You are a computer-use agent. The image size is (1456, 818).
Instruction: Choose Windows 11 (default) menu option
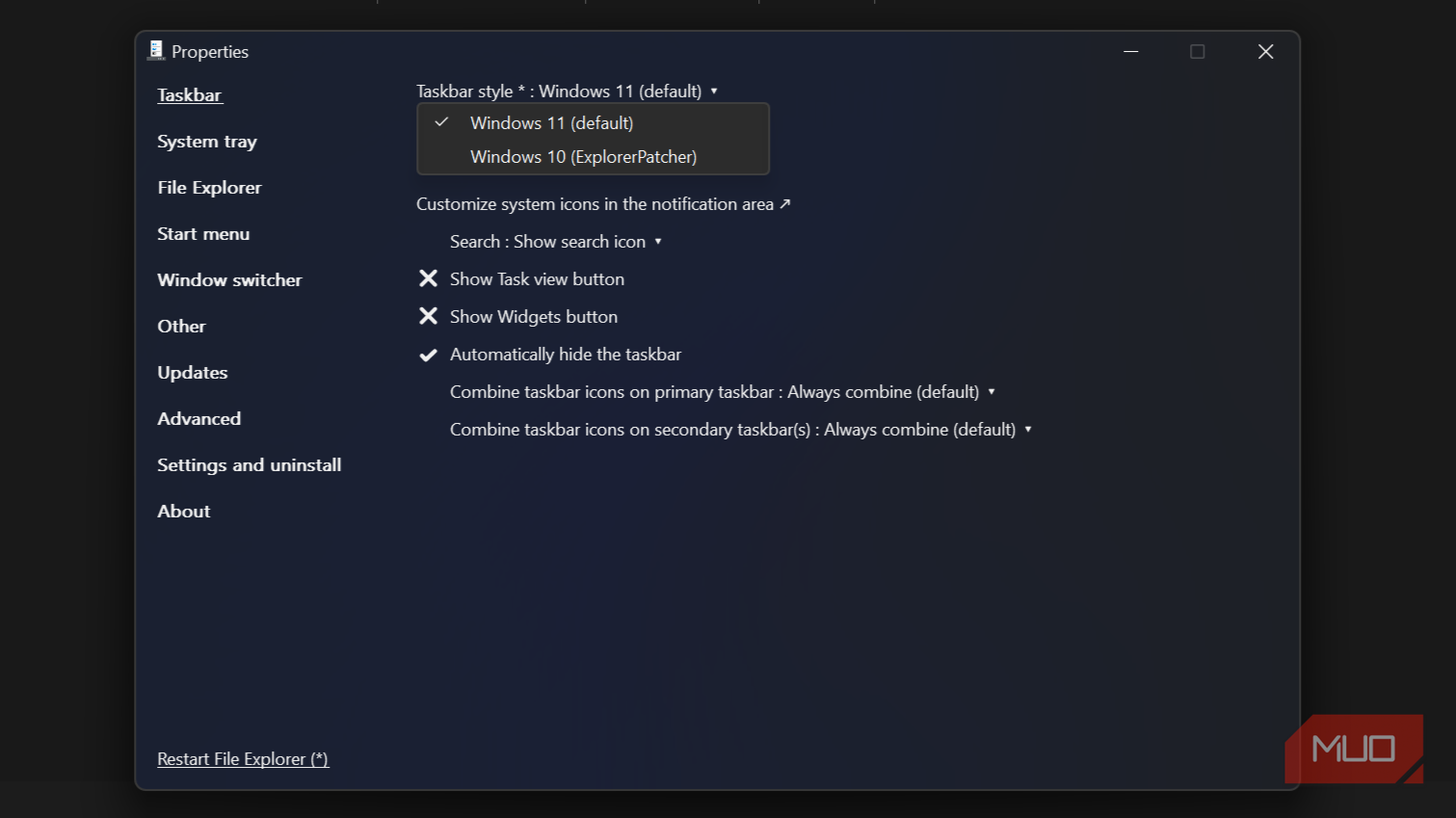[551, 123]
